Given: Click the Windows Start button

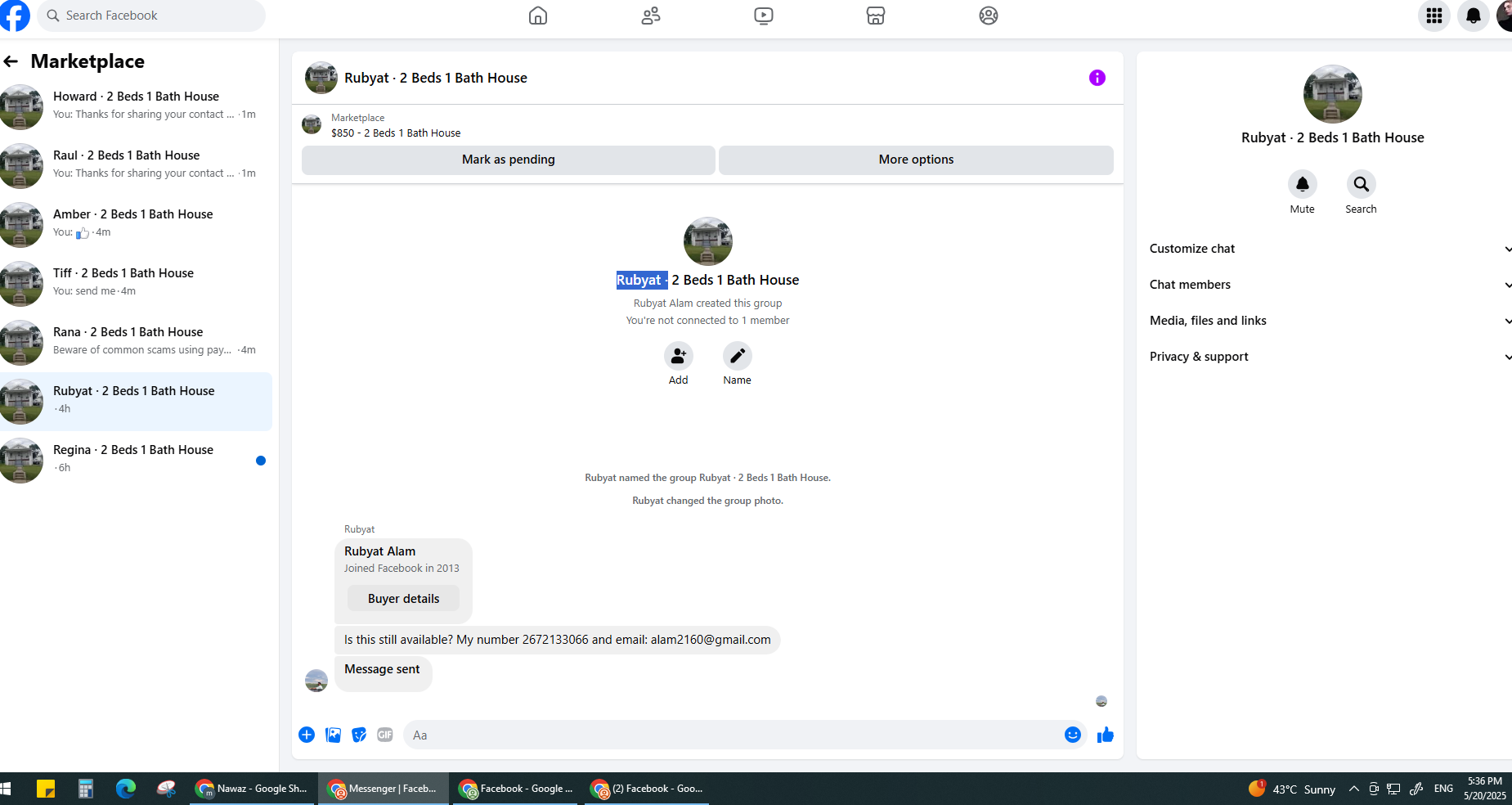Looking at the screenshot, I should coord(5,789).
